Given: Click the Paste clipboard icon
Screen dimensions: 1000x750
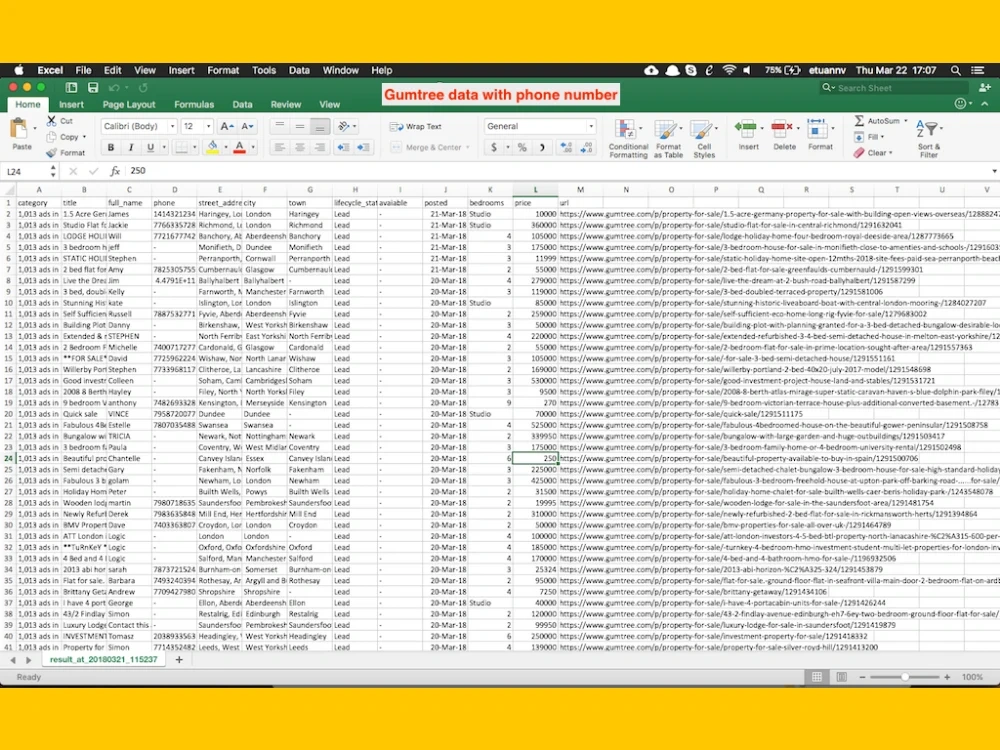Looking at the screenshot, I should [19, 129].
